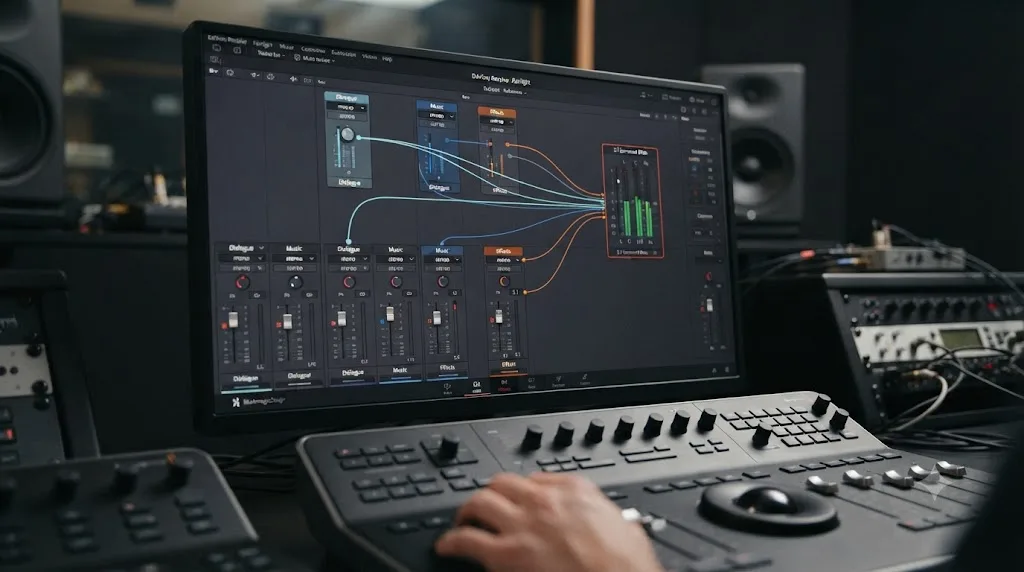The height and width of the screenshot is (572, 1024).
Task: Open the Mute dropdown in the top-left toolbar
Action: coord(319,59)
